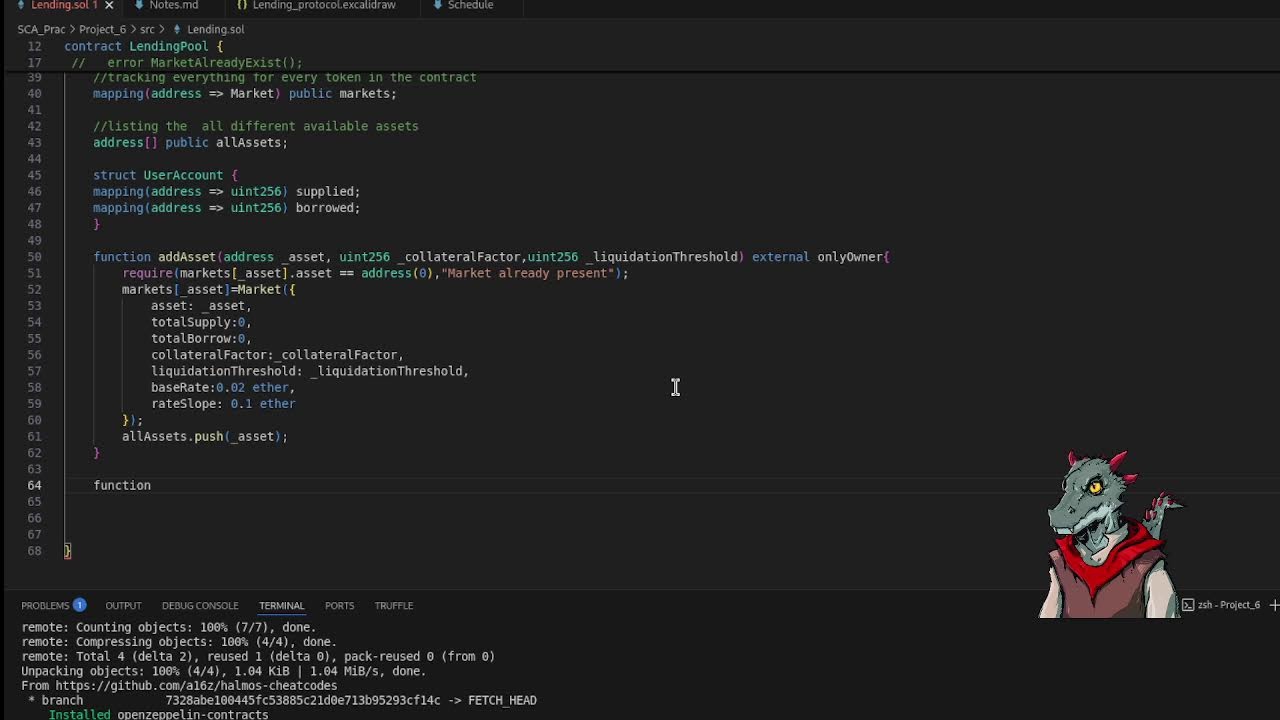Click the excalidraw braces file icon
The height and width of the screenshot is (720, 1280).
tap(242, 5)
